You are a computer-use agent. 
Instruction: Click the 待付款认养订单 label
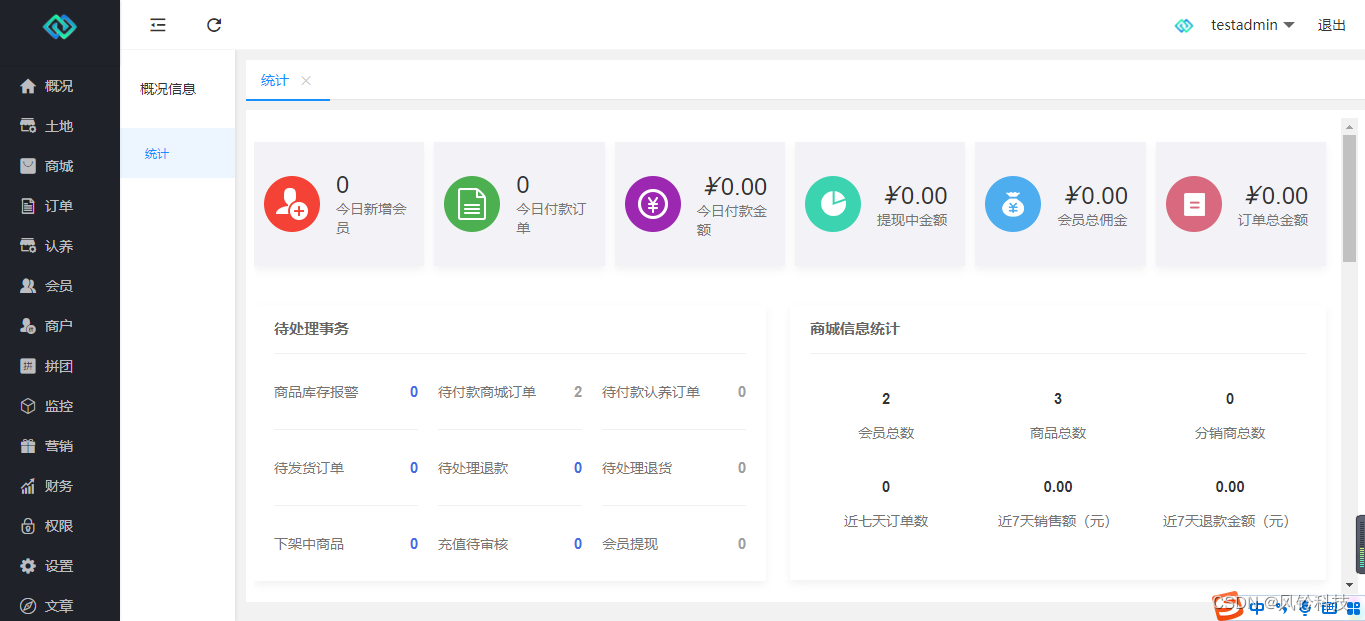[651, 392]
